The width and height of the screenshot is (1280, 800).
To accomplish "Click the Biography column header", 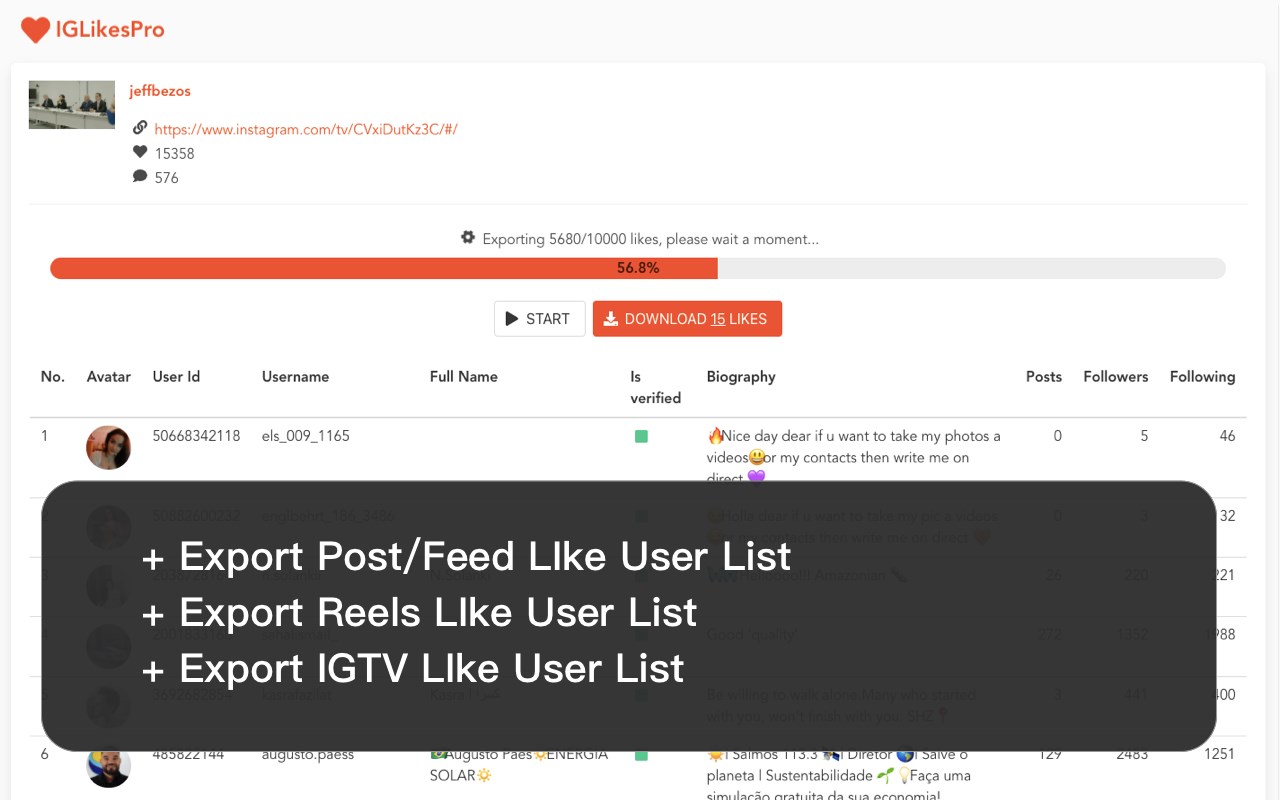I will coord(741,377).
